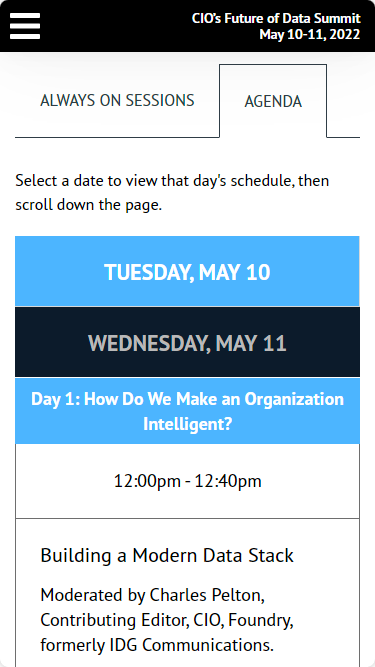Click 'MAY 10' in the Tuesday date button
The height and width of the screenshot is (667, 375).
coord(234,272)
